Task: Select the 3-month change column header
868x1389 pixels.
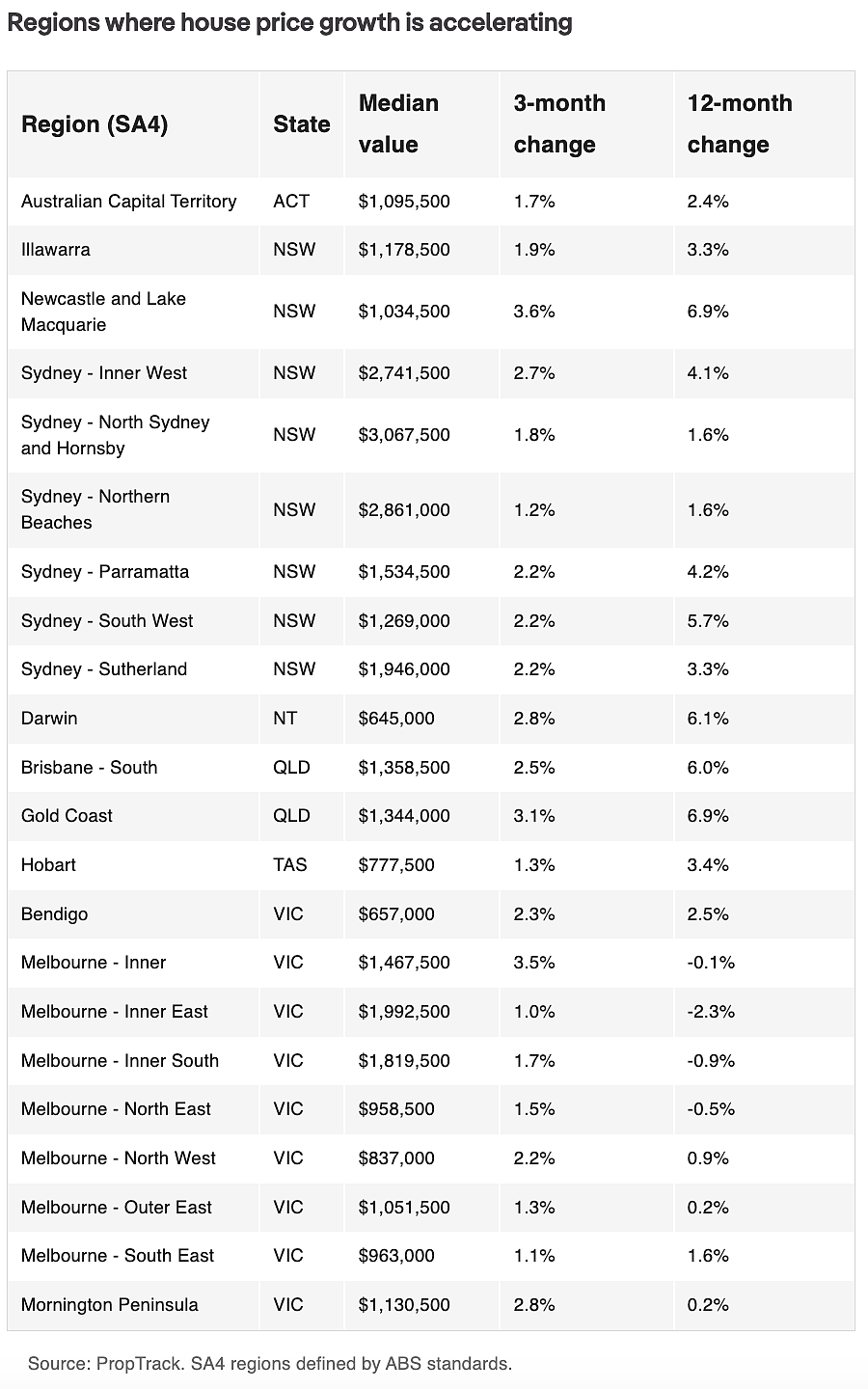Action: point(559,123)
